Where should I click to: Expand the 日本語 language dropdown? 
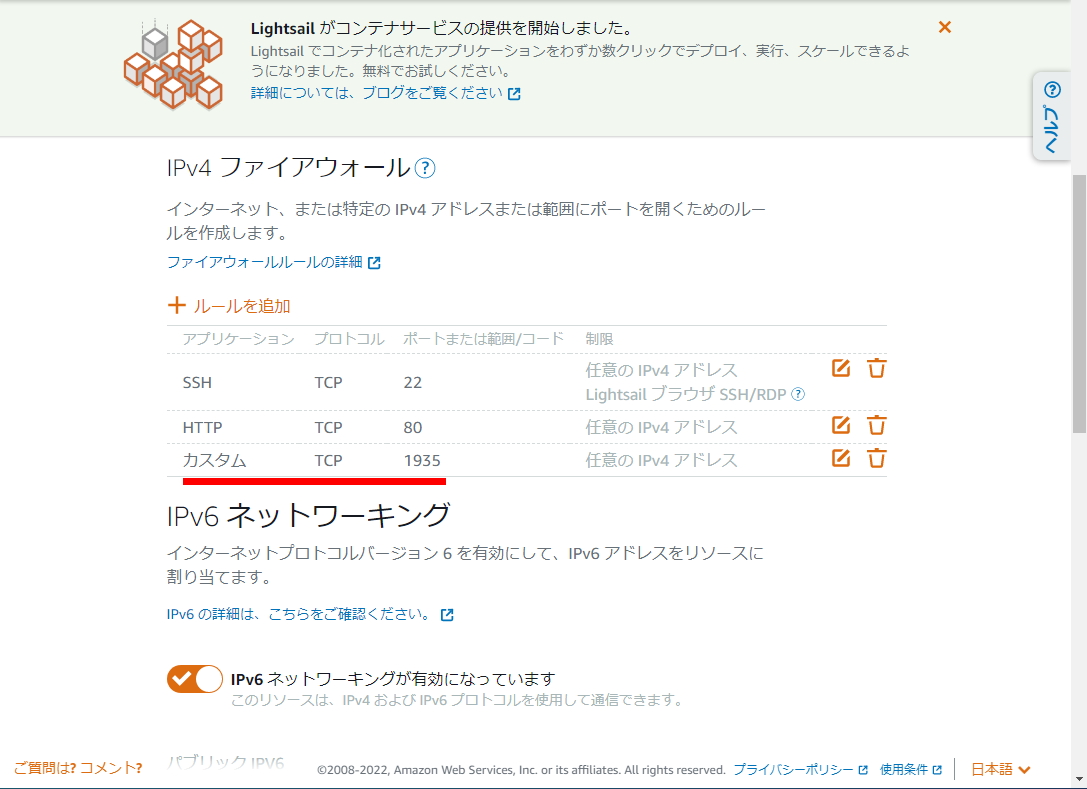pos(1000,769)
